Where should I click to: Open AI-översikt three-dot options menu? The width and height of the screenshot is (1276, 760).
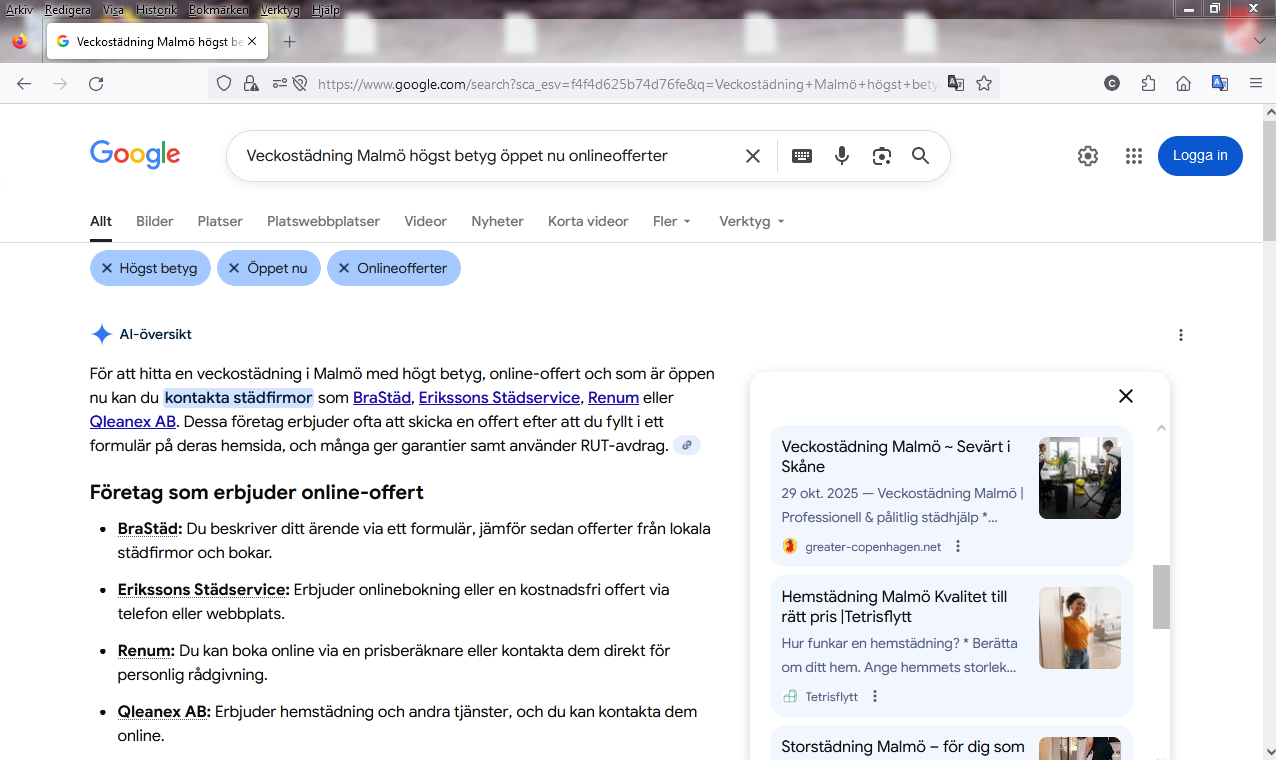tap(1181, 335)
